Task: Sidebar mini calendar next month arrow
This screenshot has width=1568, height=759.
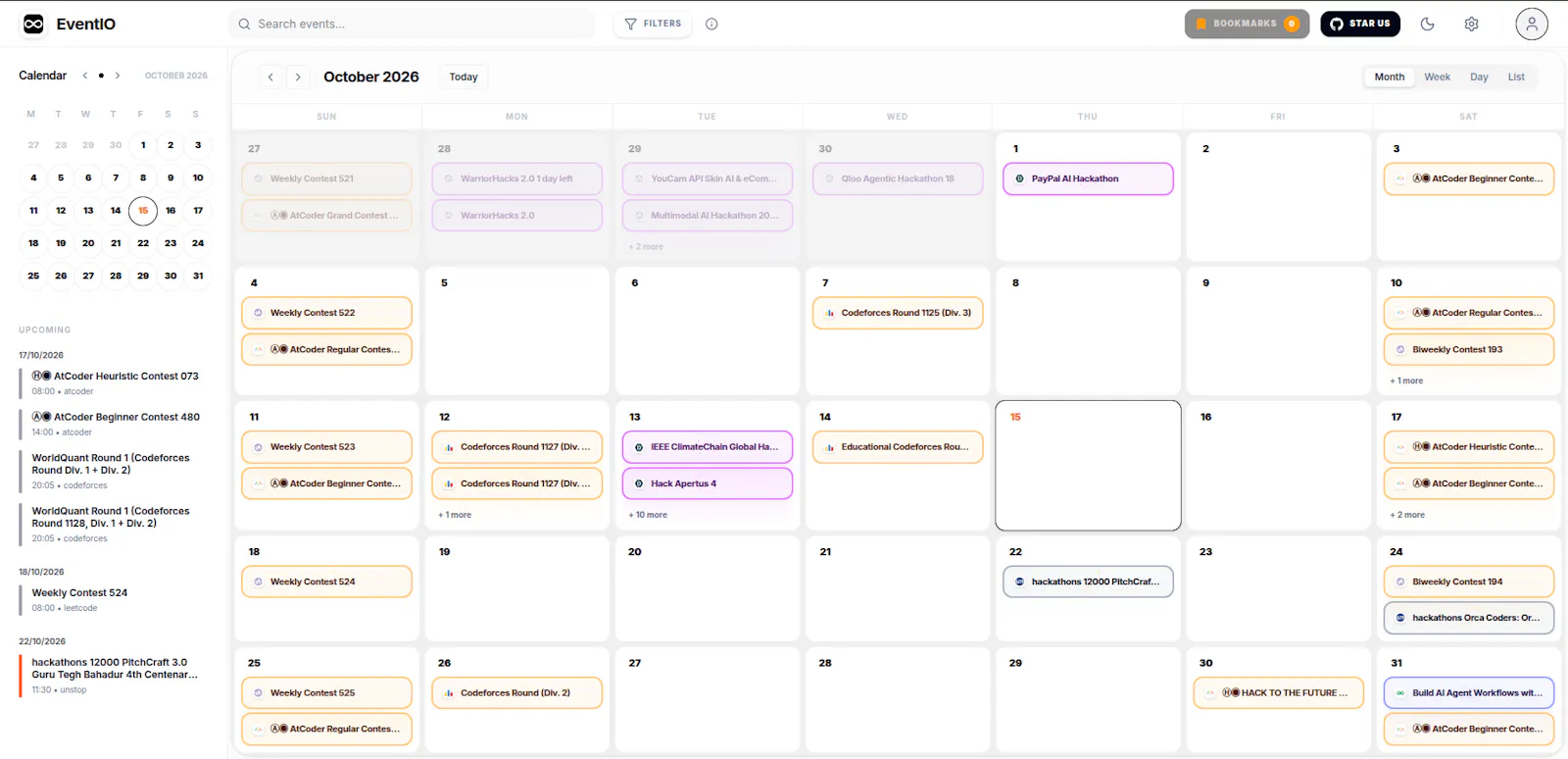Action: 118,76
